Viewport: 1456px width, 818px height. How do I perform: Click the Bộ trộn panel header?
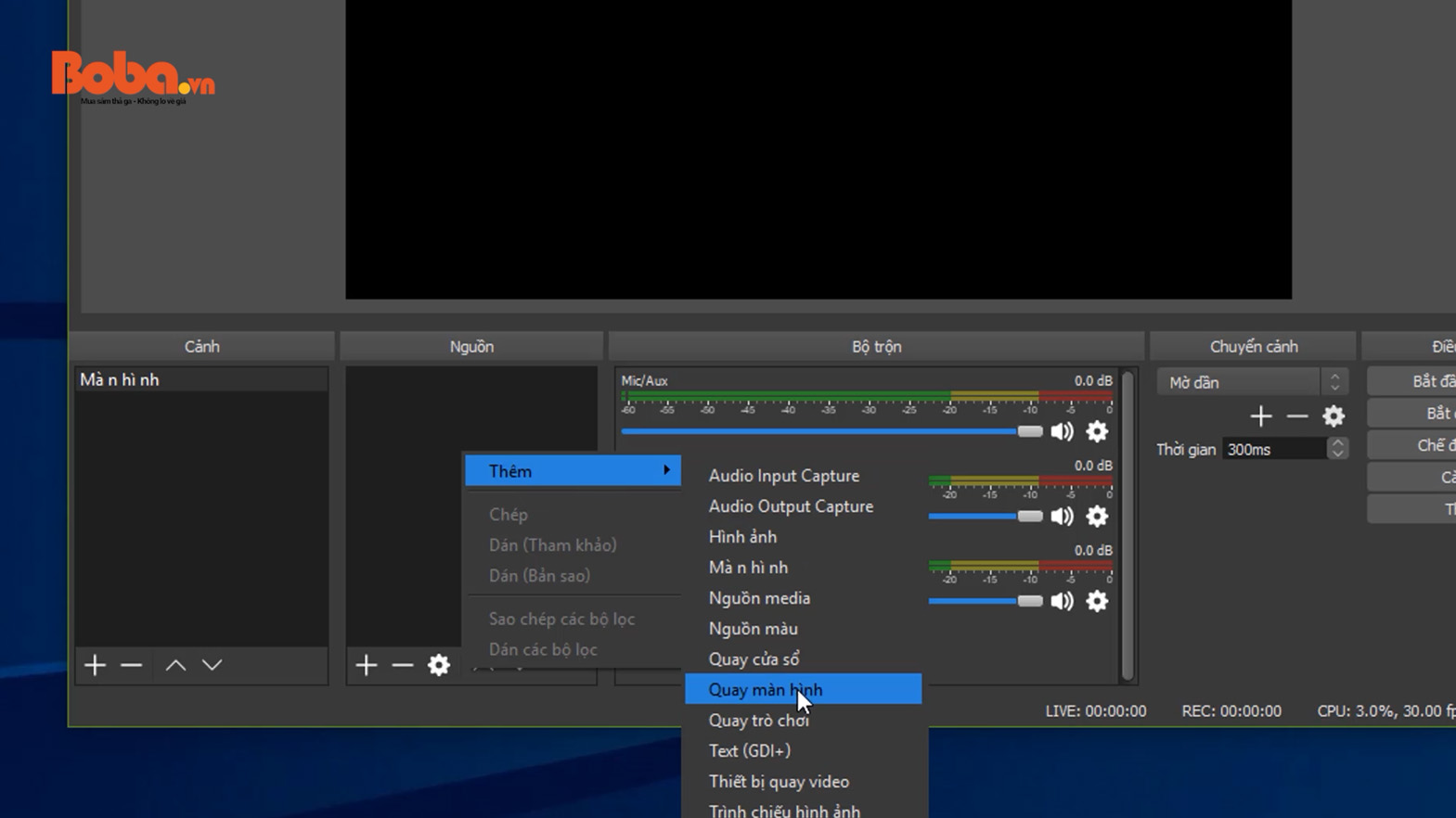(876, 346)
